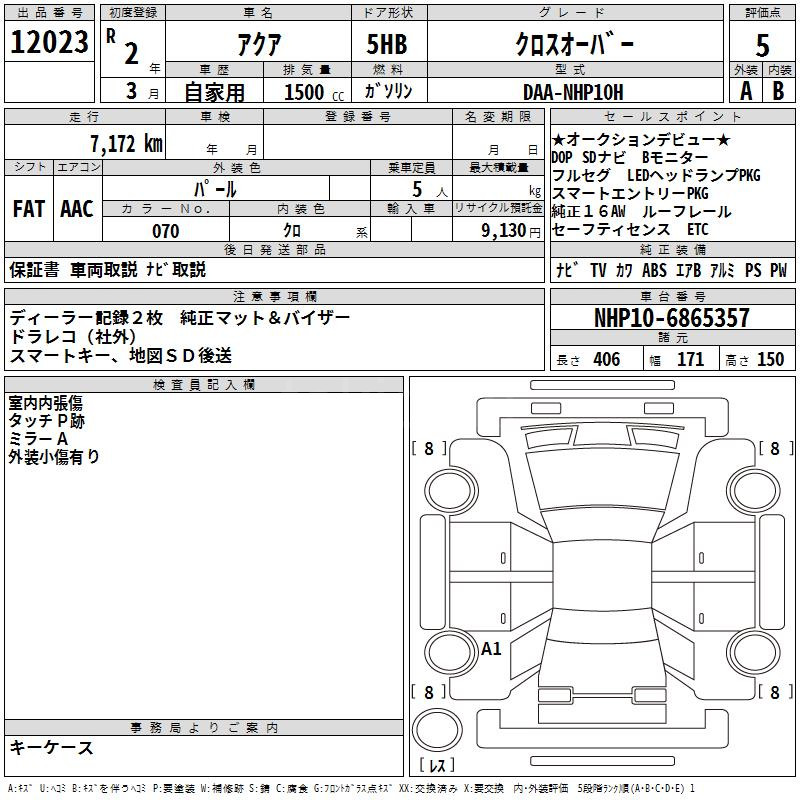800x800 pixels.
Task: Click length value 406
Action: pyautogui.click(x=607, y=359)
